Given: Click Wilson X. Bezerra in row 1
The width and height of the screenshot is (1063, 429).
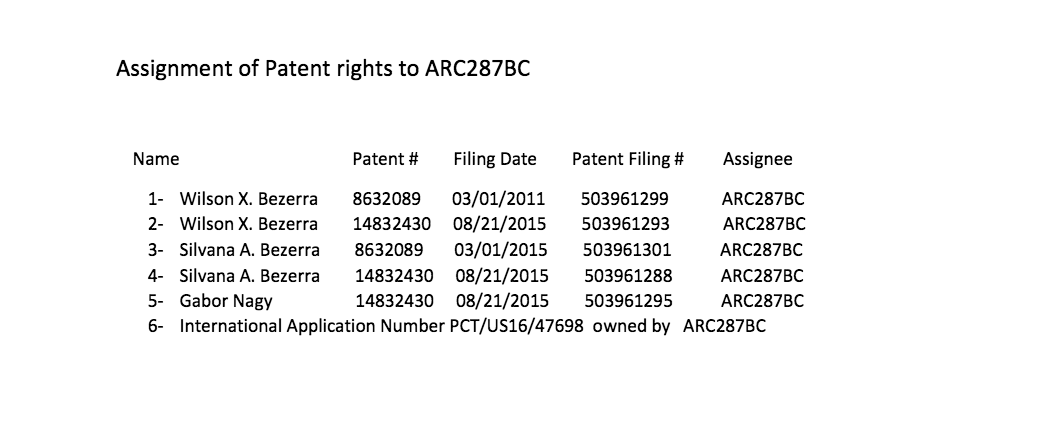Looking at the screenshot, I should (248, 199).
